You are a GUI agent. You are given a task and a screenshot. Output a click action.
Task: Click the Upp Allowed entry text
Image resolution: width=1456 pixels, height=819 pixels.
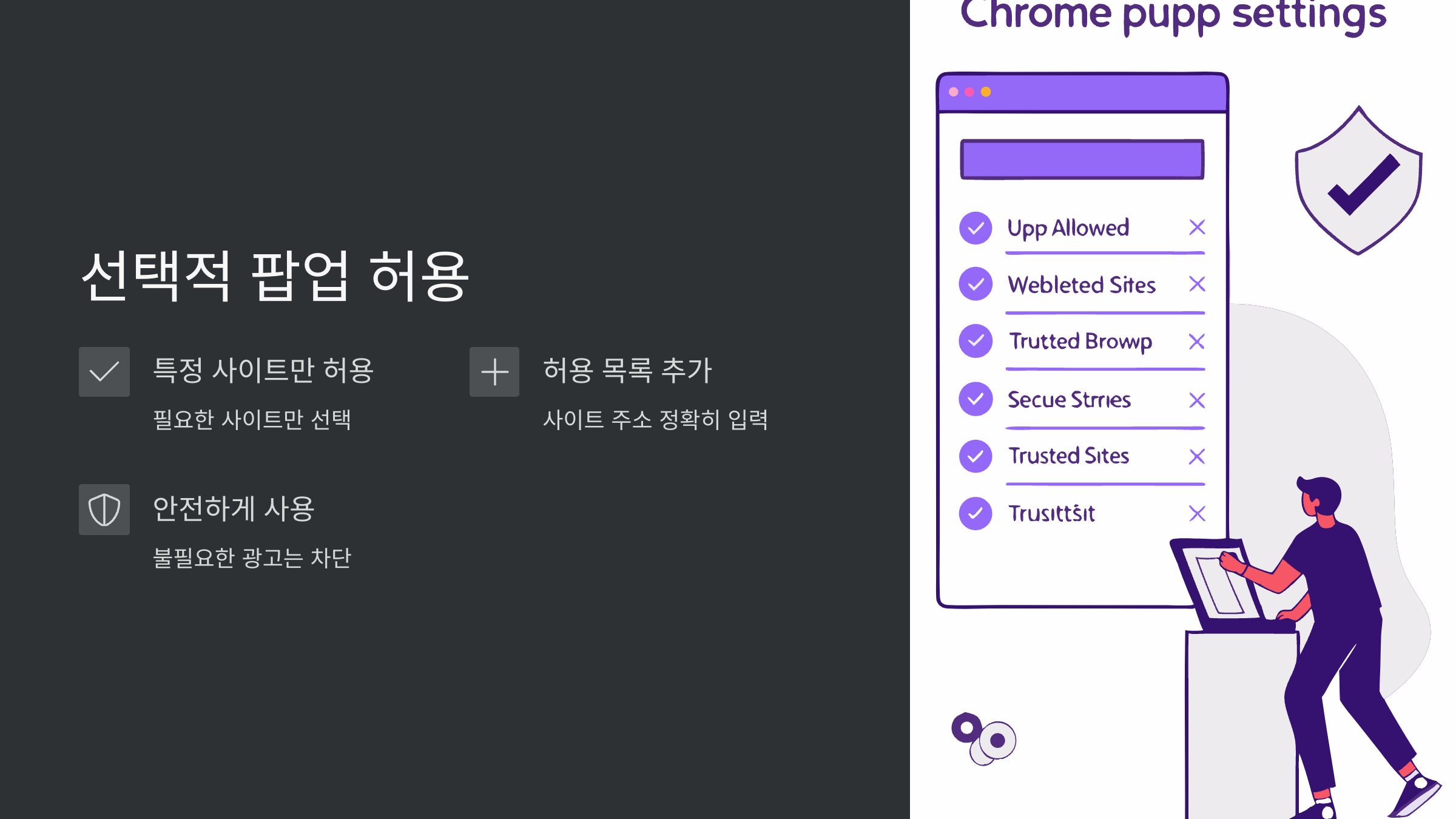click(x=1068, y=227)
